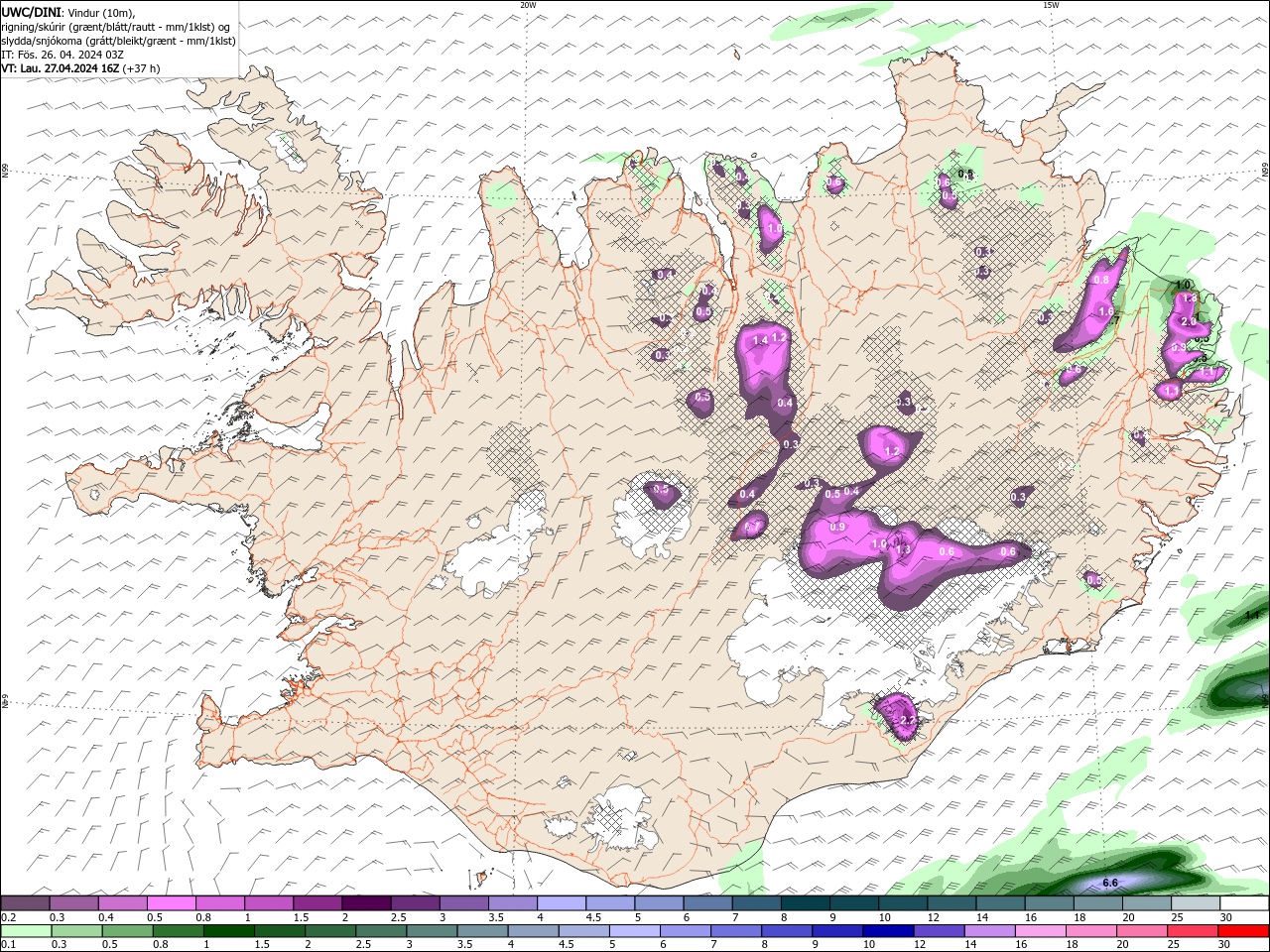Click the "6.6" precipitation value in the ocean
Image resolution: width=1270 pixels, height=952 pixels.
[x=1110, y=883]
